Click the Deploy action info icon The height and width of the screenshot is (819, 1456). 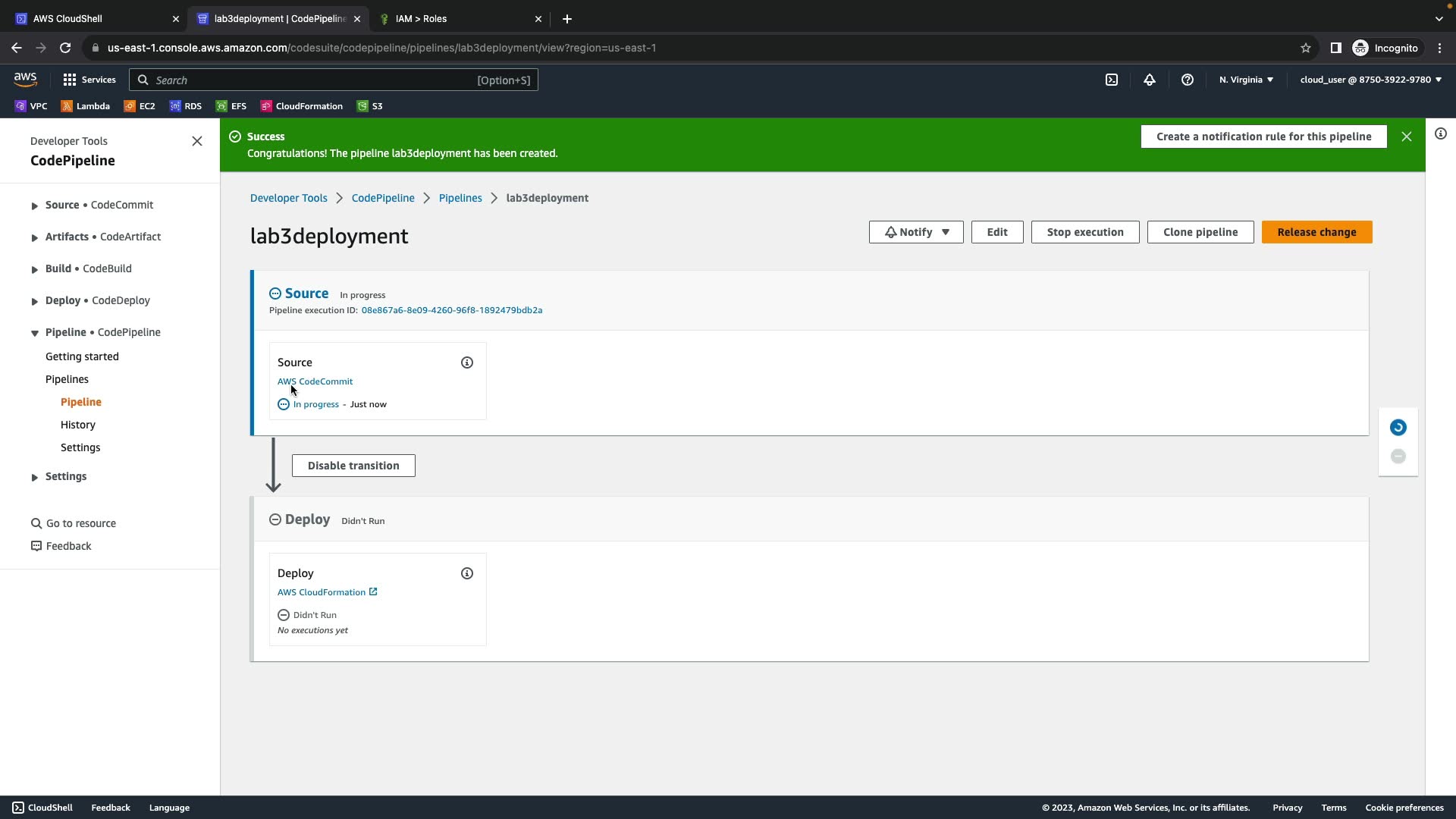point(467,573)
